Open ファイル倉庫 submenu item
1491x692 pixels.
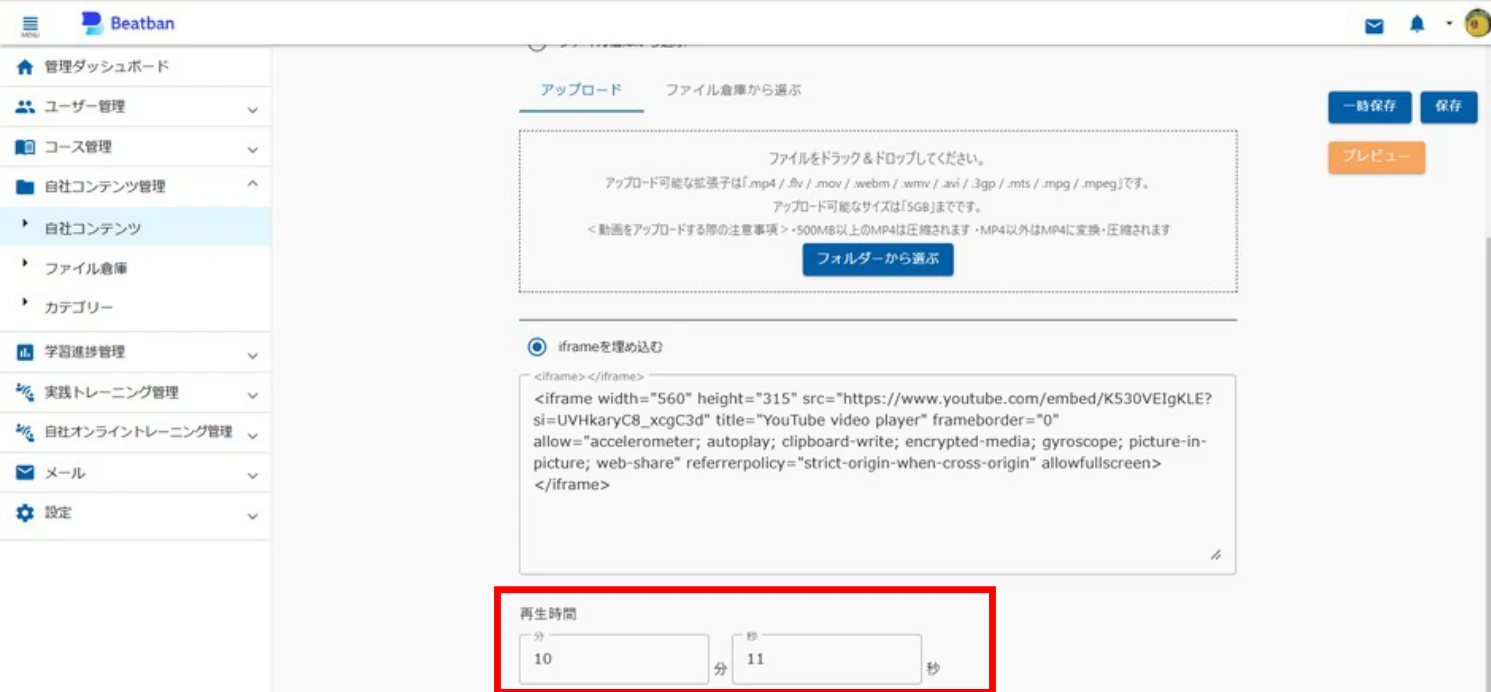coord(135,268)
